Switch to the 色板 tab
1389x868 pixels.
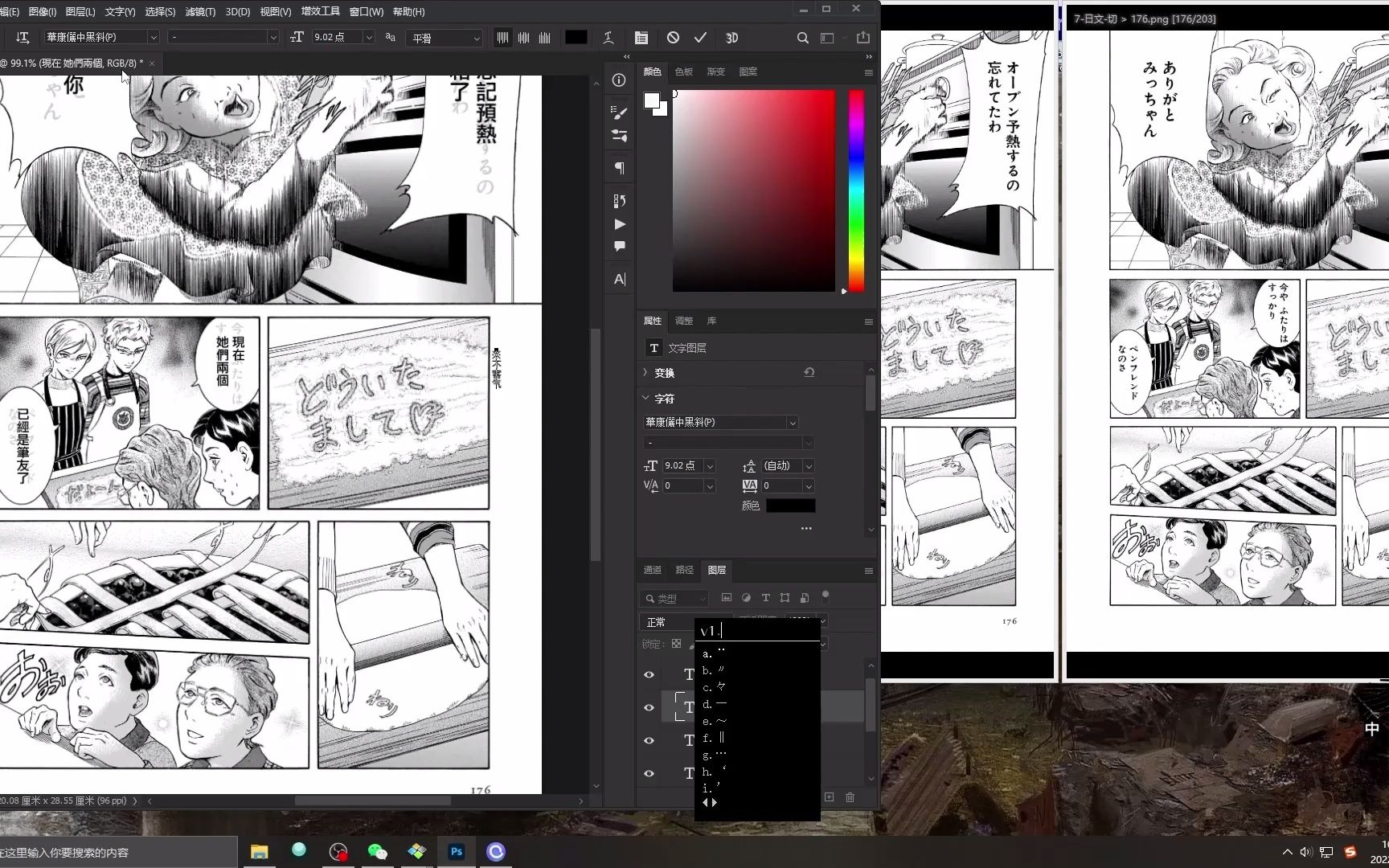(x=684, y=72)
